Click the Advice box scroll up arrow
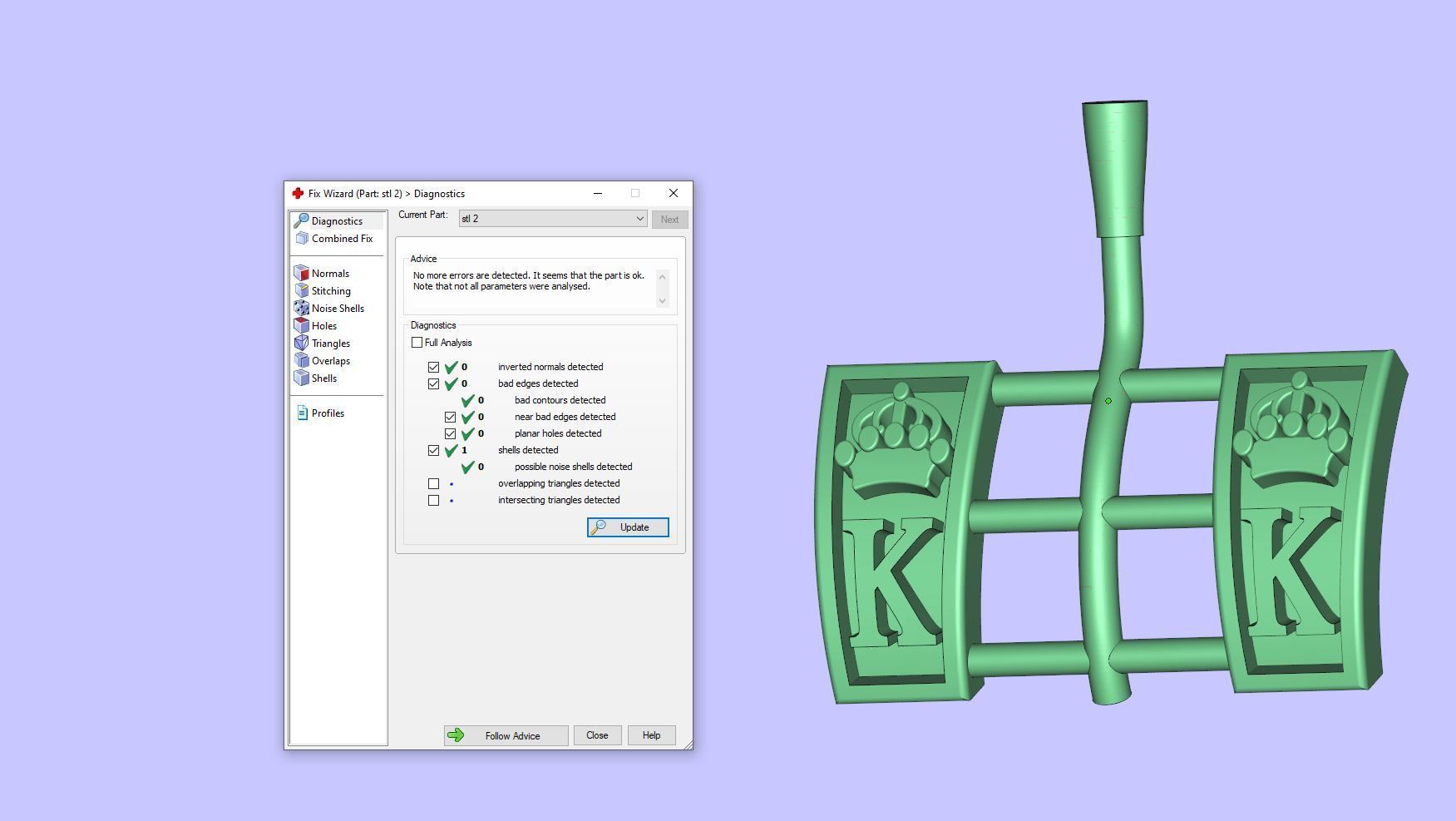 [x=662, y=277]
